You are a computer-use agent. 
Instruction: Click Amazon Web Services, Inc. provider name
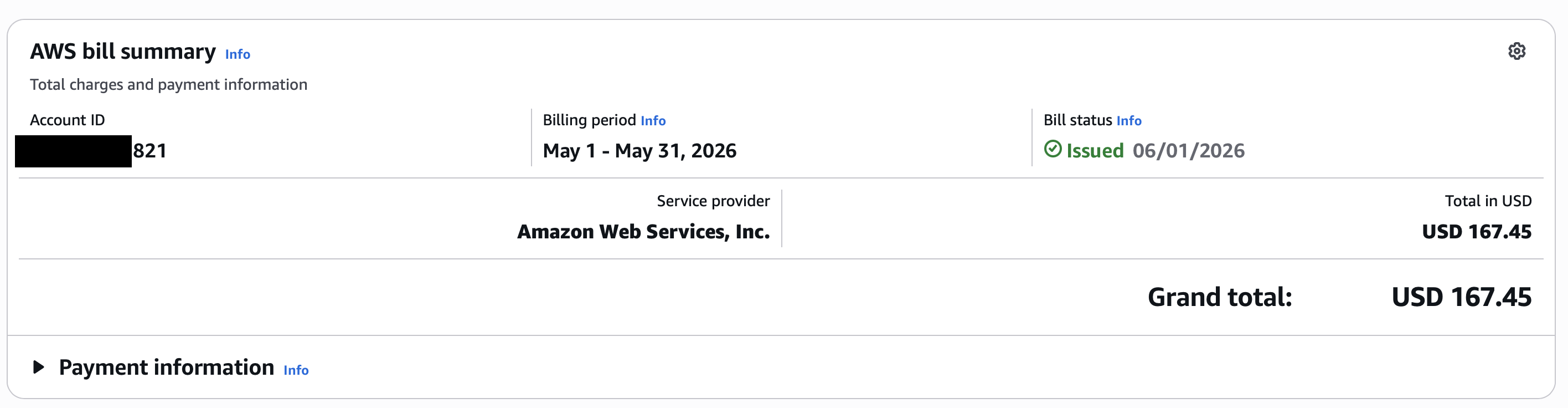(x=643, y=232)
